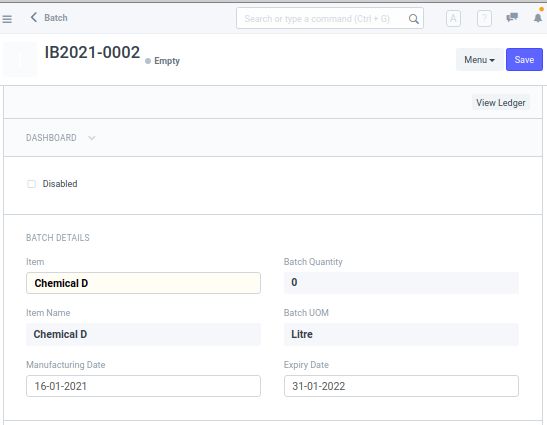Click the Empty status indicator
Viewport: 547px width, 425px height.
click(x=163, y=61)
